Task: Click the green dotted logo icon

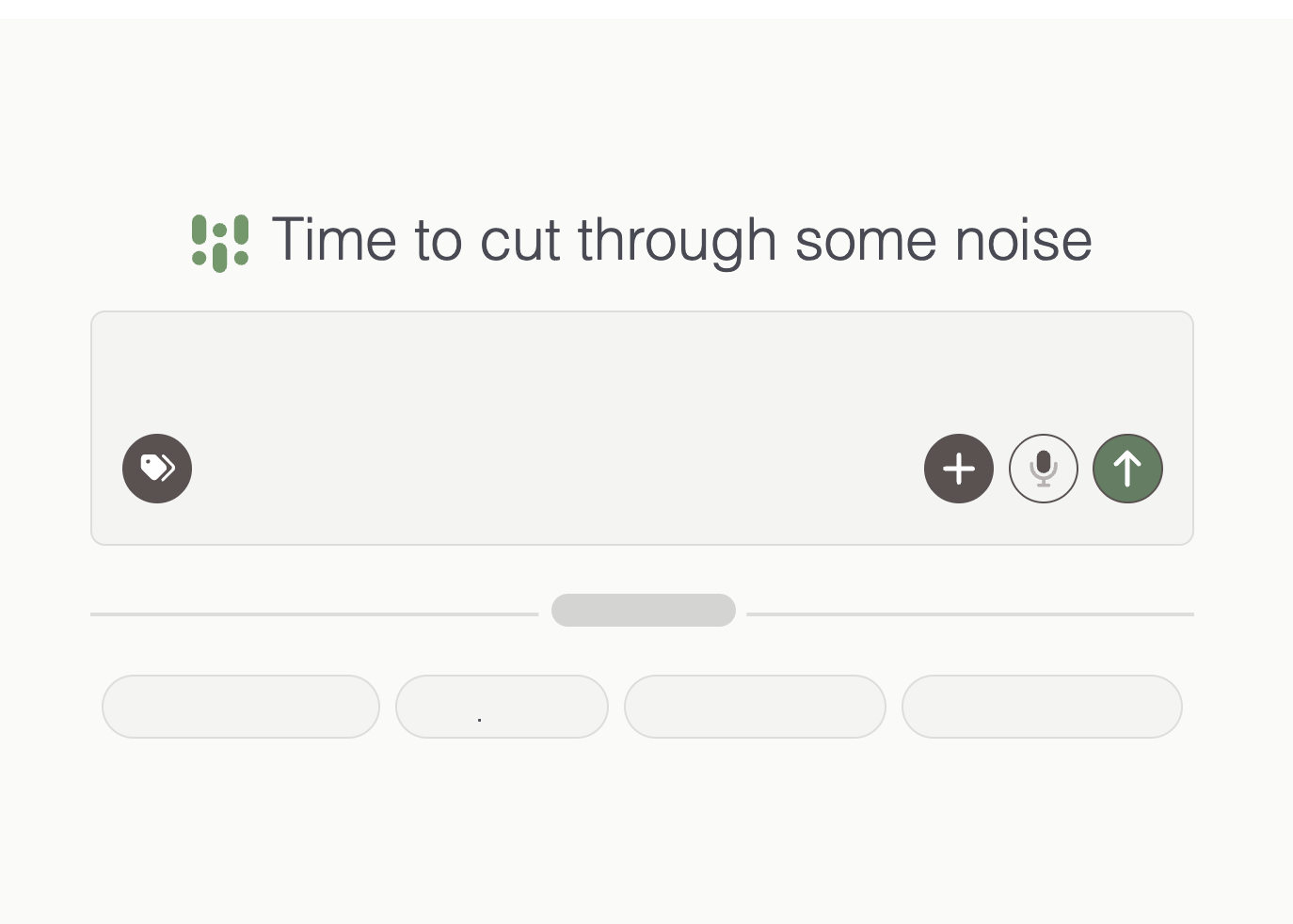Action: coord(220,242)
